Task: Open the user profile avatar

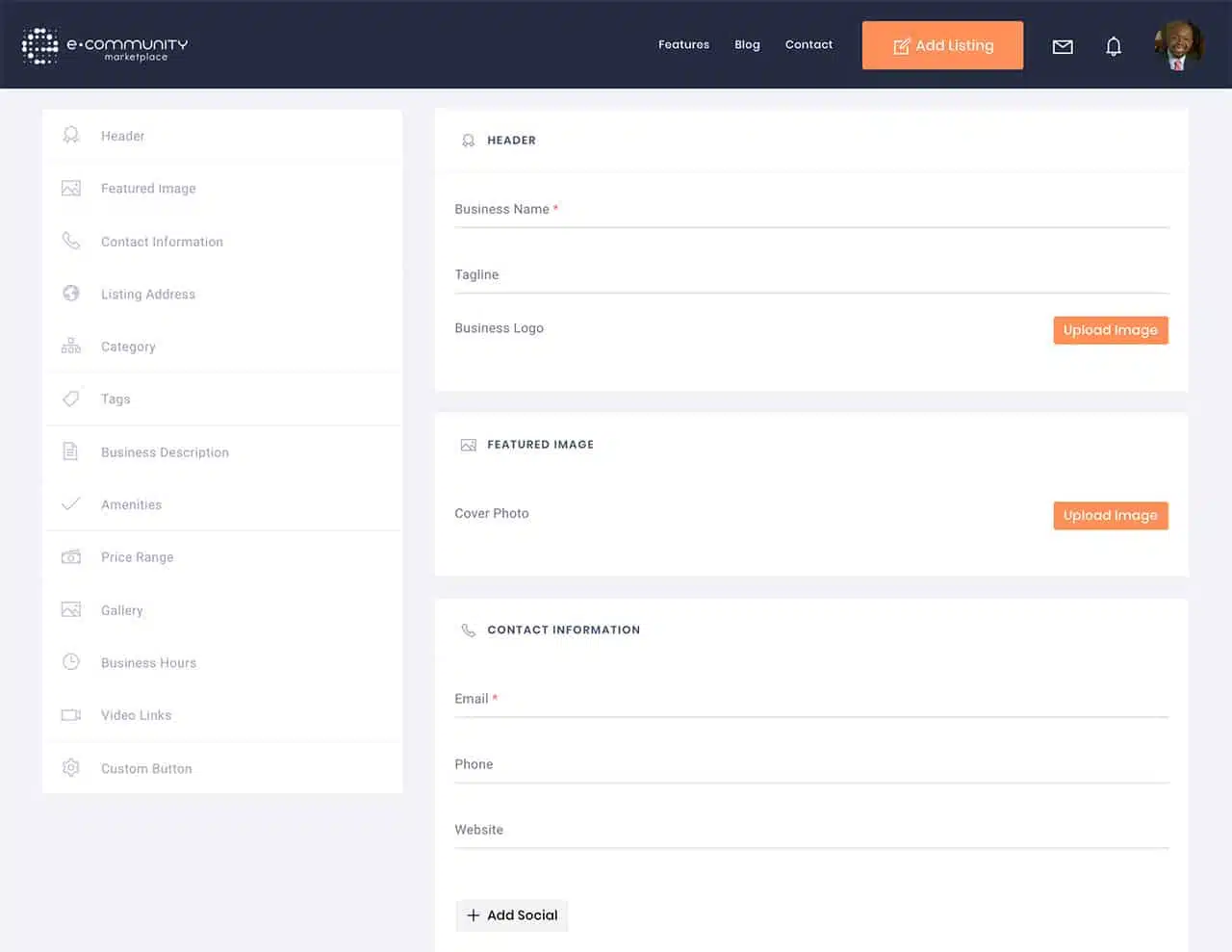Action: click(1178, 45)
